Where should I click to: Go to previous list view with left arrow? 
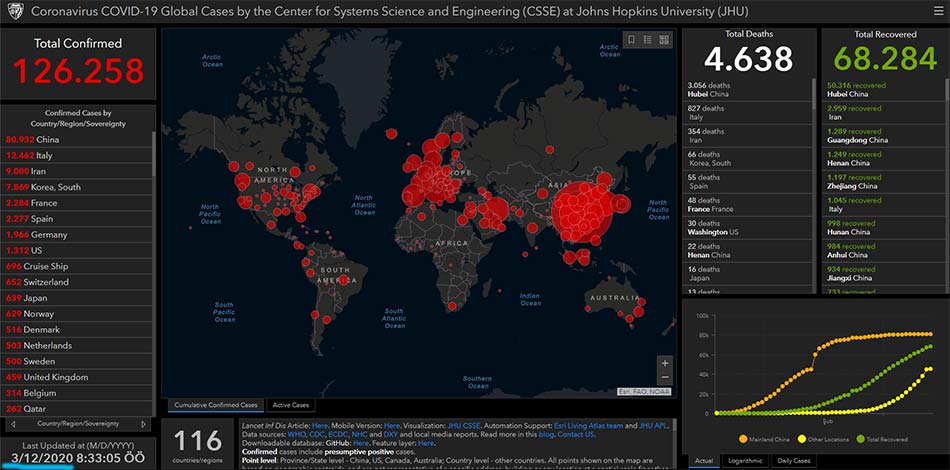tap(13, 424)
